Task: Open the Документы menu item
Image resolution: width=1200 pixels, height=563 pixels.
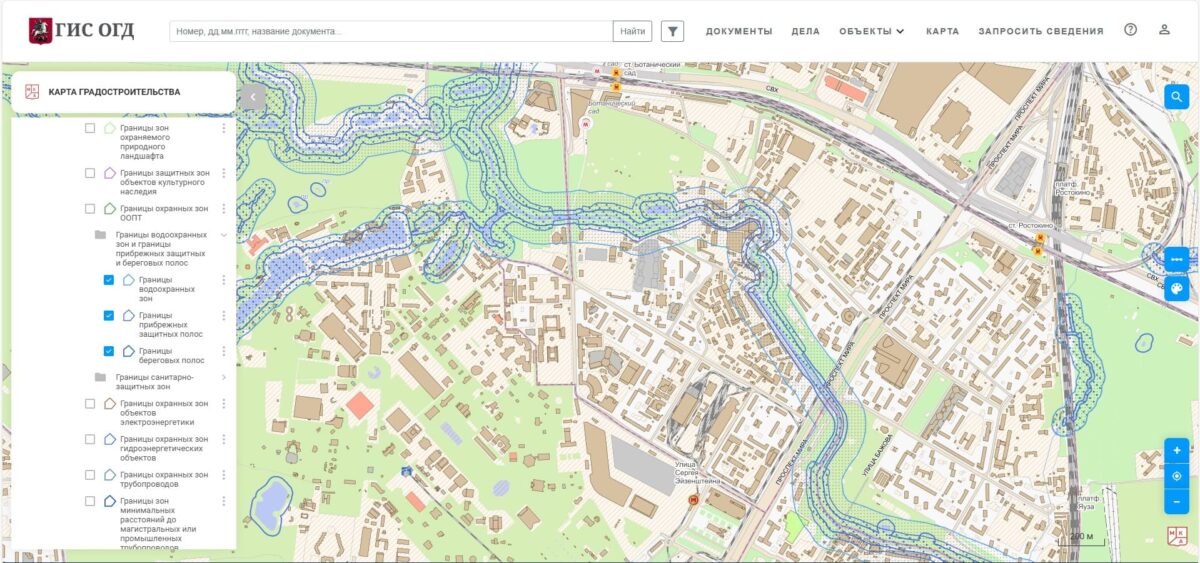Action: [738, 31]
